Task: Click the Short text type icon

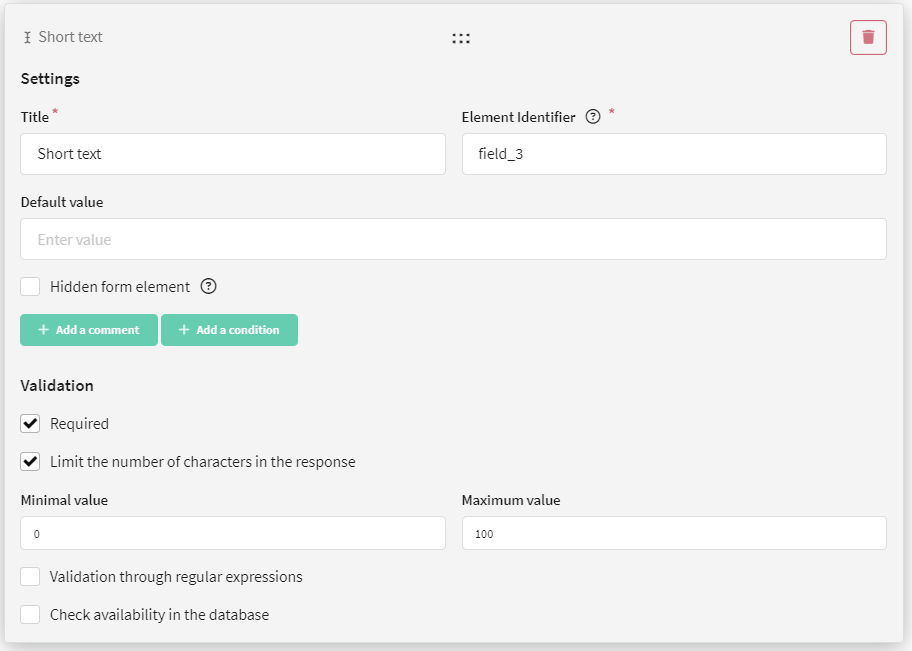Action: click(27, 37)
